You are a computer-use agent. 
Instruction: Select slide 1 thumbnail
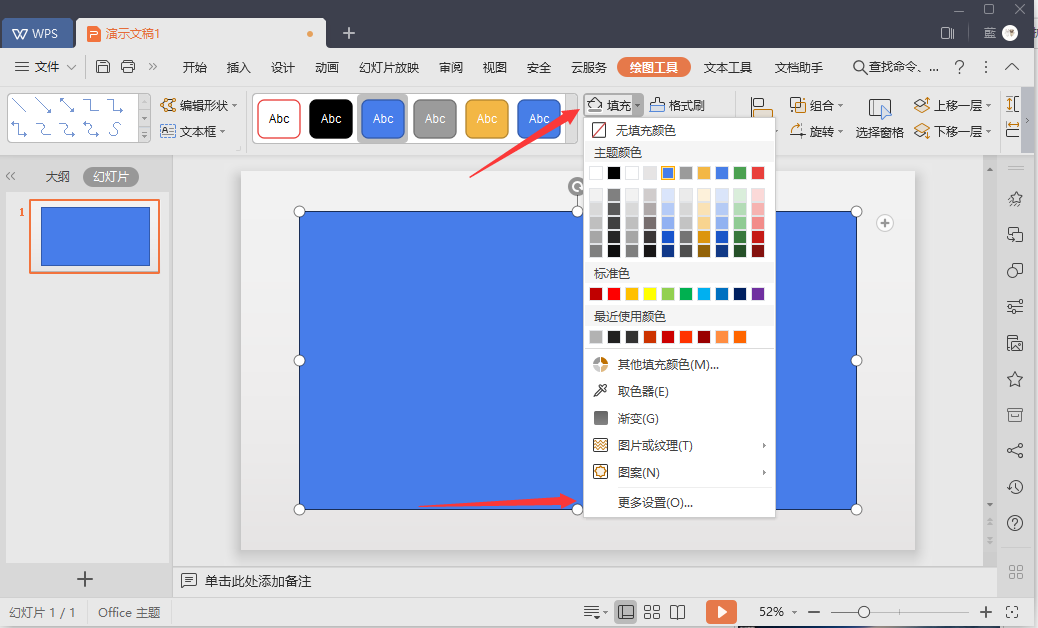pos(95,236)
